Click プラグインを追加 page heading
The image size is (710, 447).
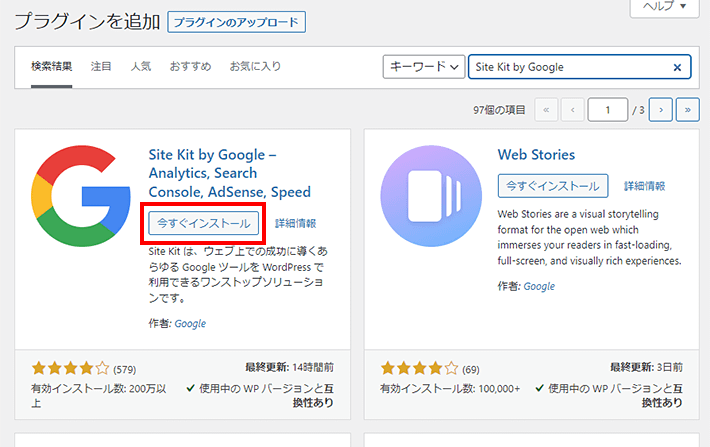87,22
